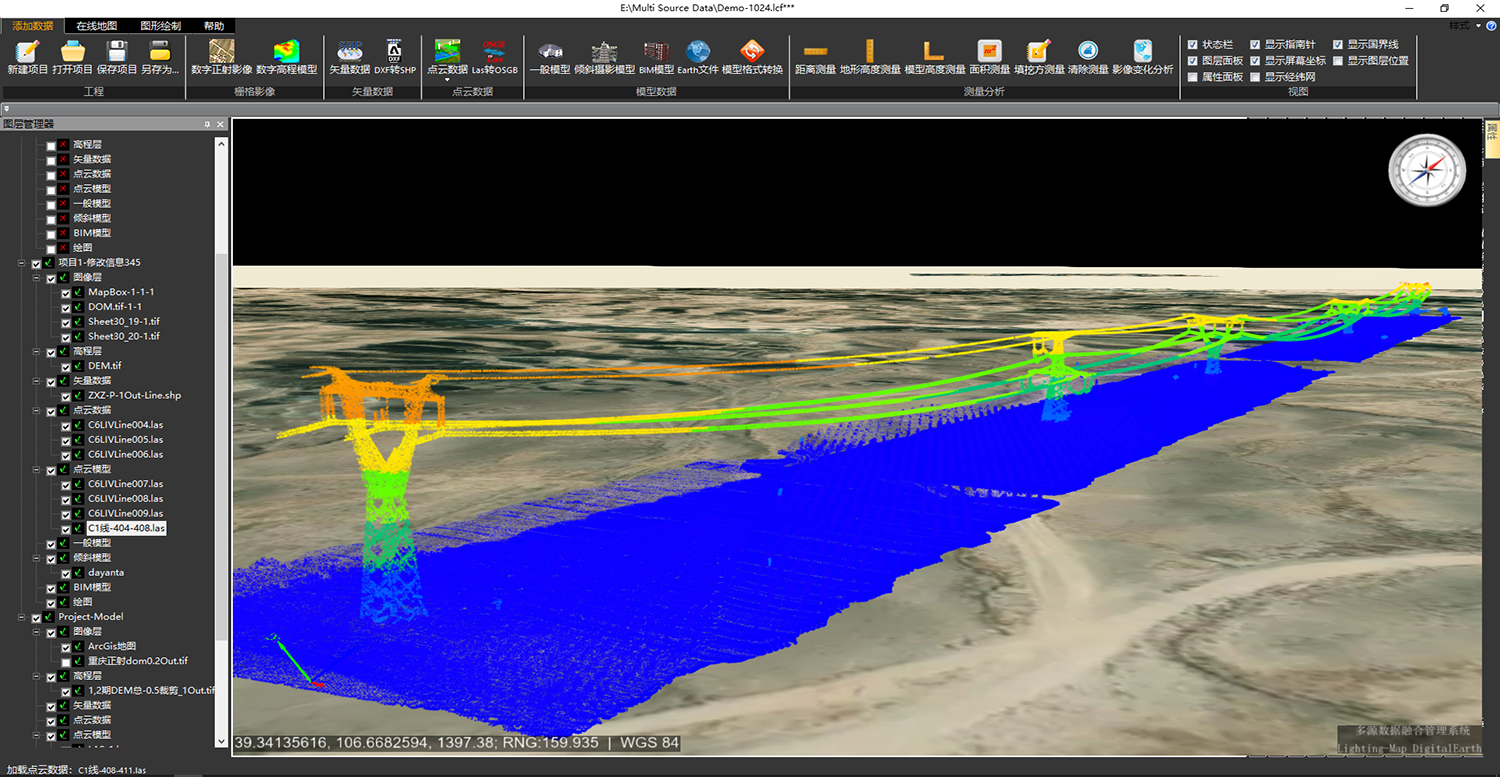The width and height of the screenshot is (1500, 777).
Task: Open the BIM模型 model loader
Action: click(x=656, y=52)
